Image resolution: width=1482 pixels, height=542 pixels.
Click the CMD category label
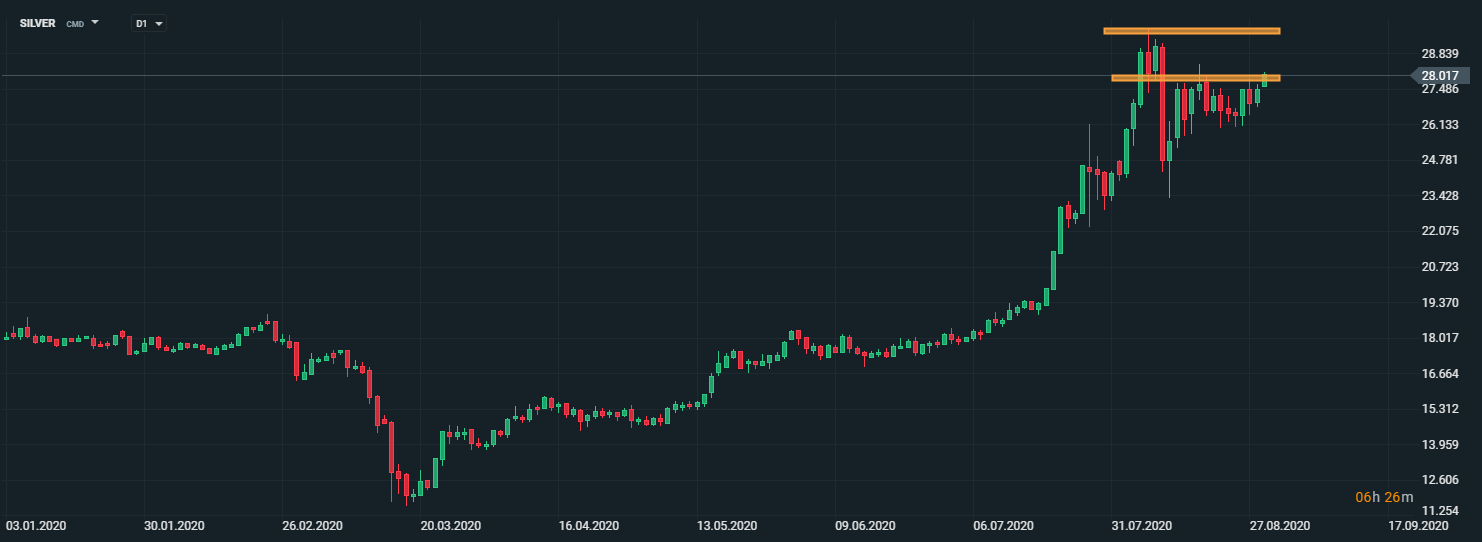(x=75, y=23)
